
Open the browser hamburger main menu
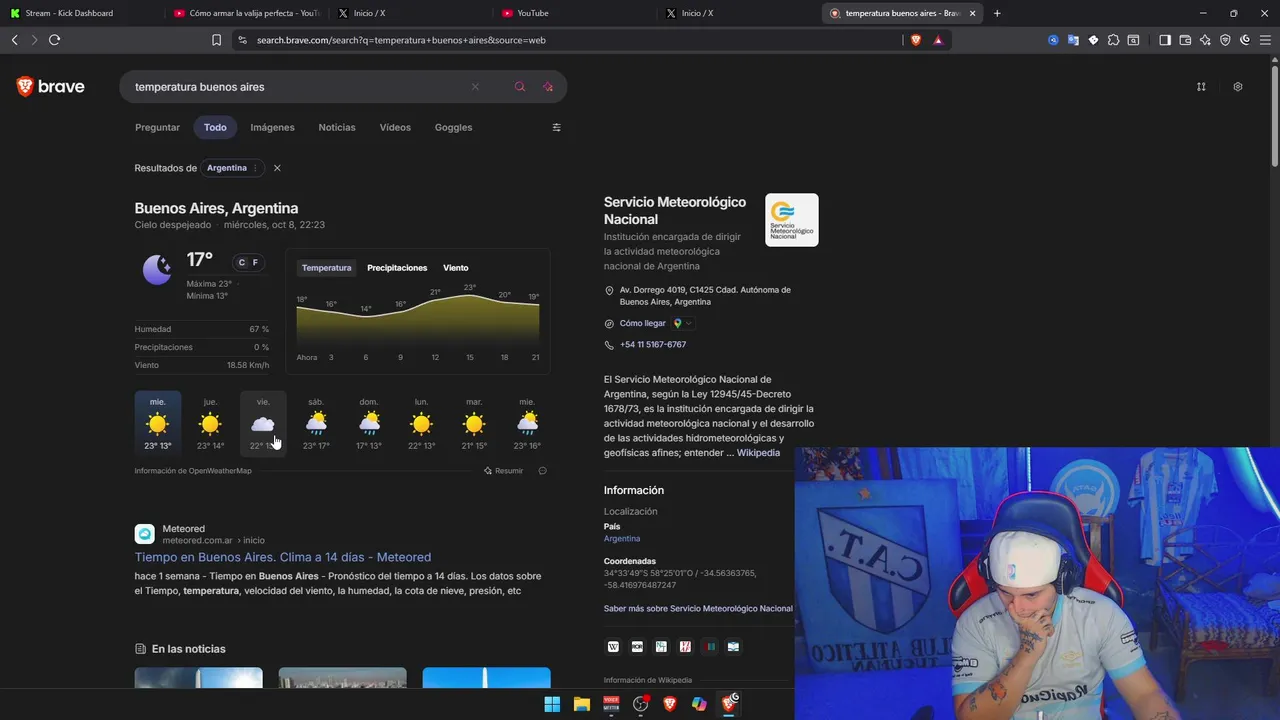pos(1265,40)
